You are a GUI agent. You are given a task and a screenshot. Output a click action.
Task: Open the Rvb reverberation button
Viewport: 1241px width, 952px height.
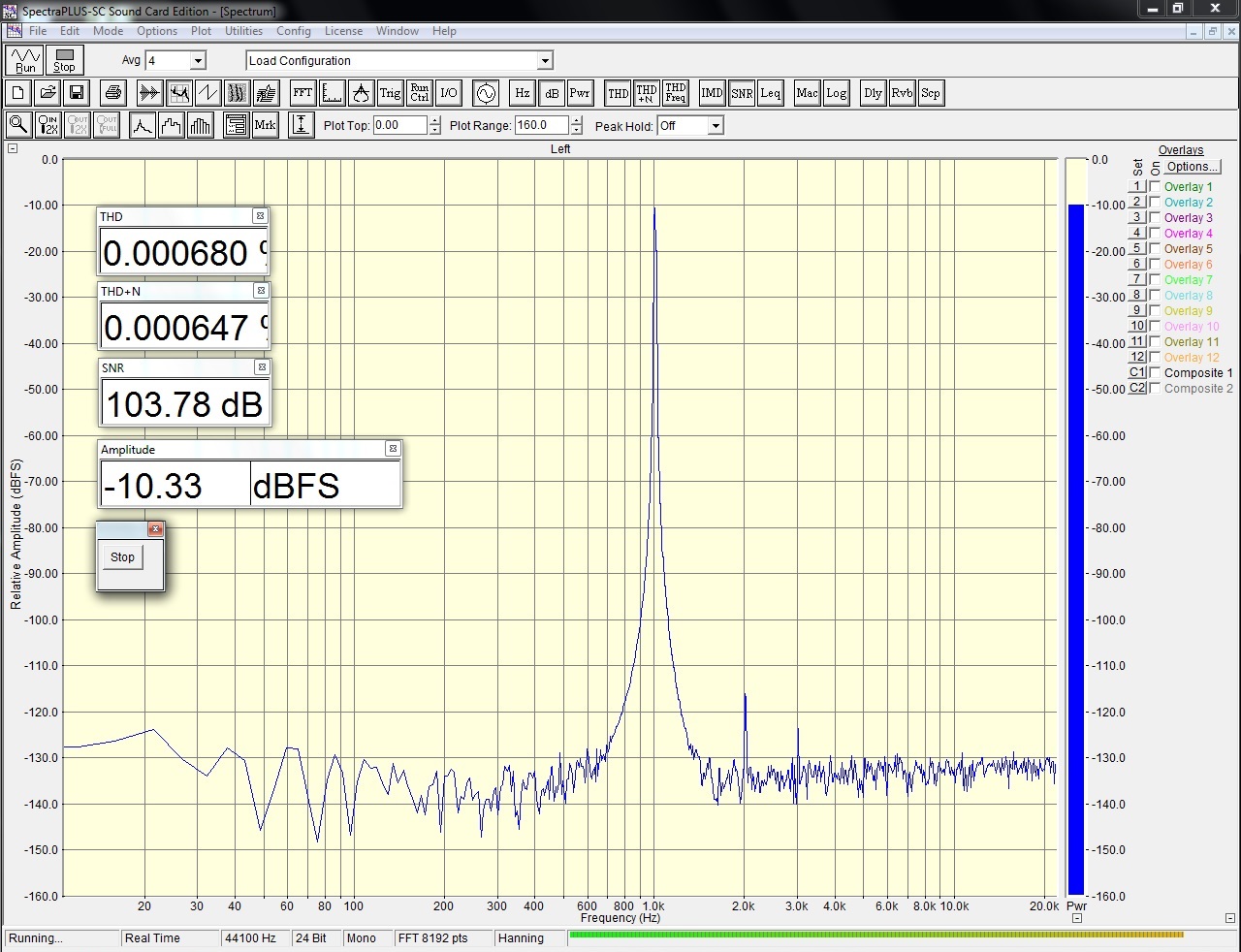[x=902, y=93]
